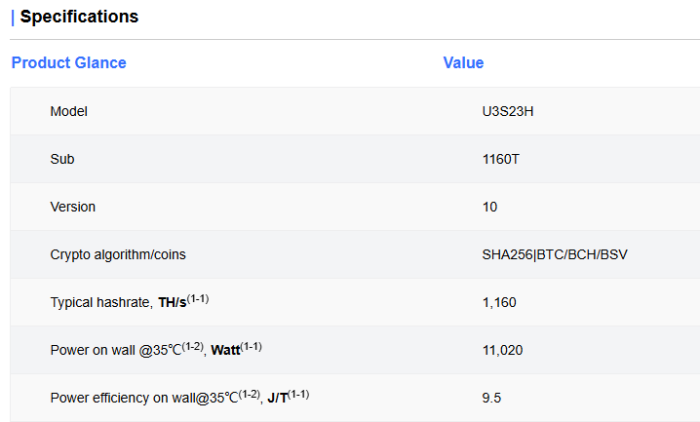Screen dimensions: 700x422
Task: Click the Crypto algorithm/coins label
Action: click(x=118, y=255)
